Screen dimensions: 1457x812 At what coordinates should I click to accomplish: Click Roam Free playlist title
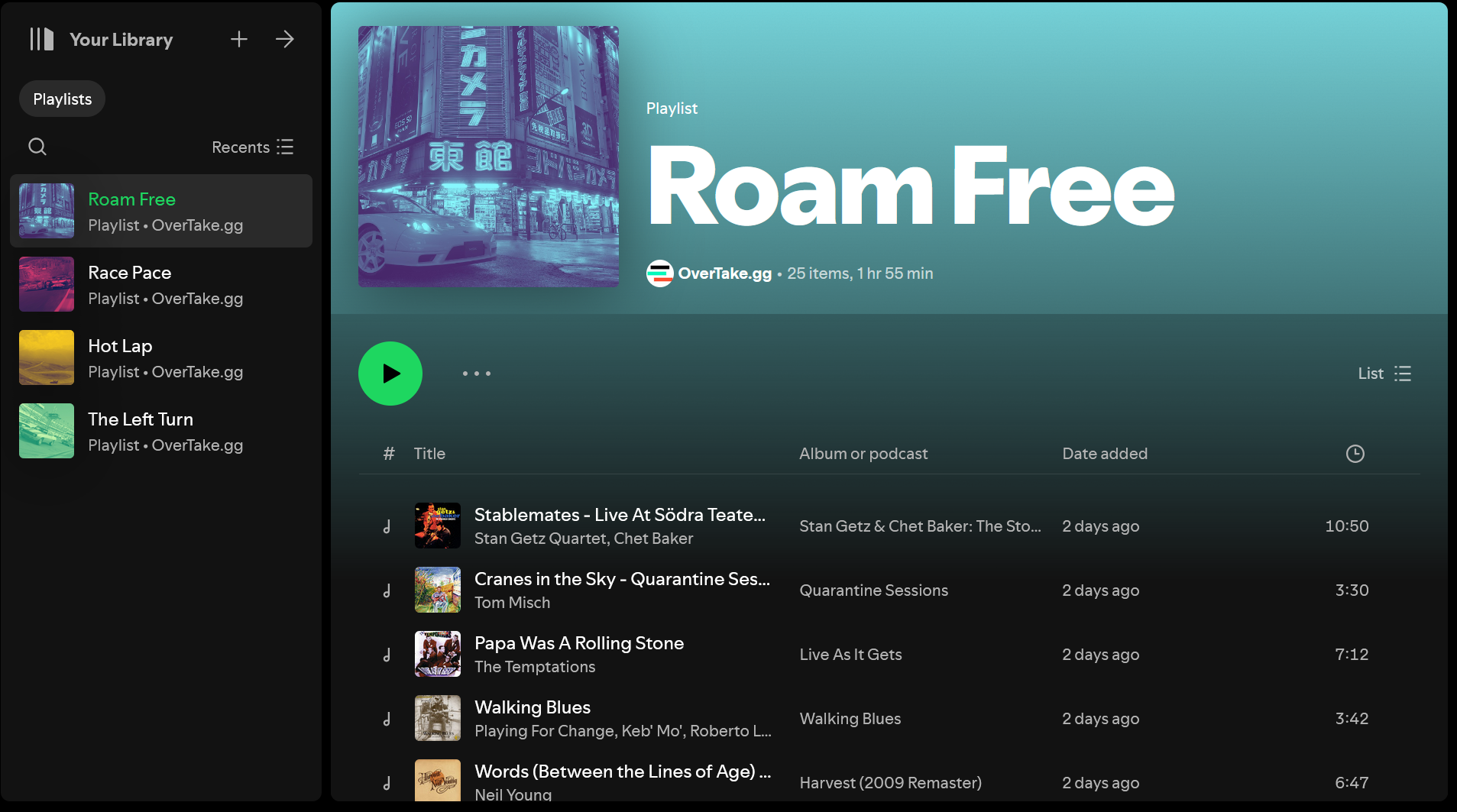(911, 186)
